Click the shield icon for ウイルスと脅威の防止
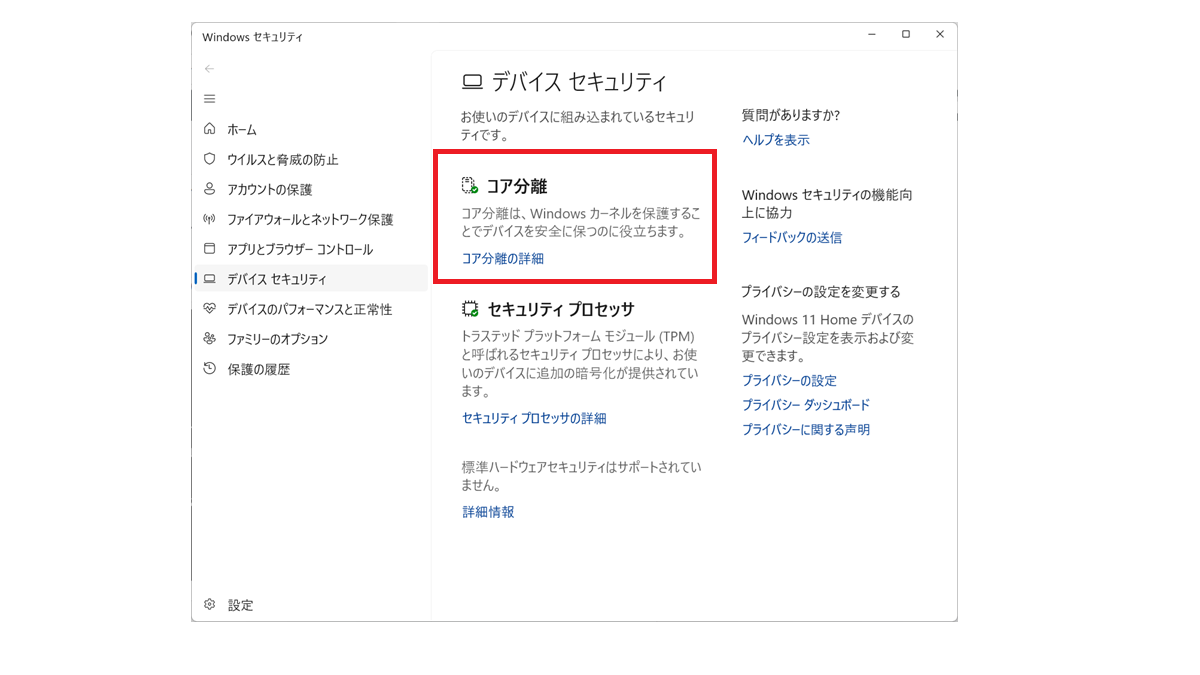Image resolution: width=1200 pixels, height=675 pixels. click(x=209, y=159)
